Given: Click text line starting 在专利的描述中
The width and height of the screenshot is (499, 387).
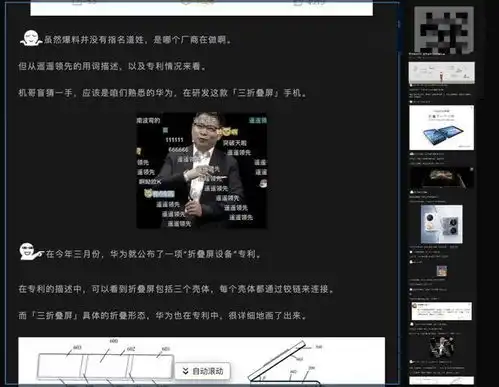Looking at the screenshot, I should [x=176, y=289].
